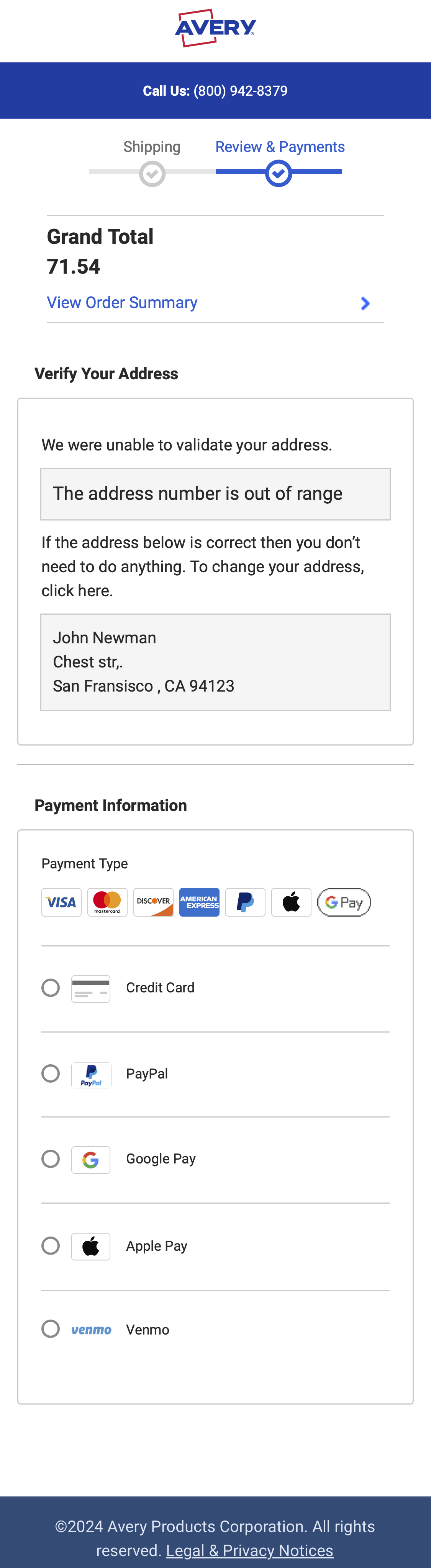Image resolution: width=431 pixels, height=1568 pixels.
Task: Open Legal & Privacy Notices link
Action: point(249,1550)
